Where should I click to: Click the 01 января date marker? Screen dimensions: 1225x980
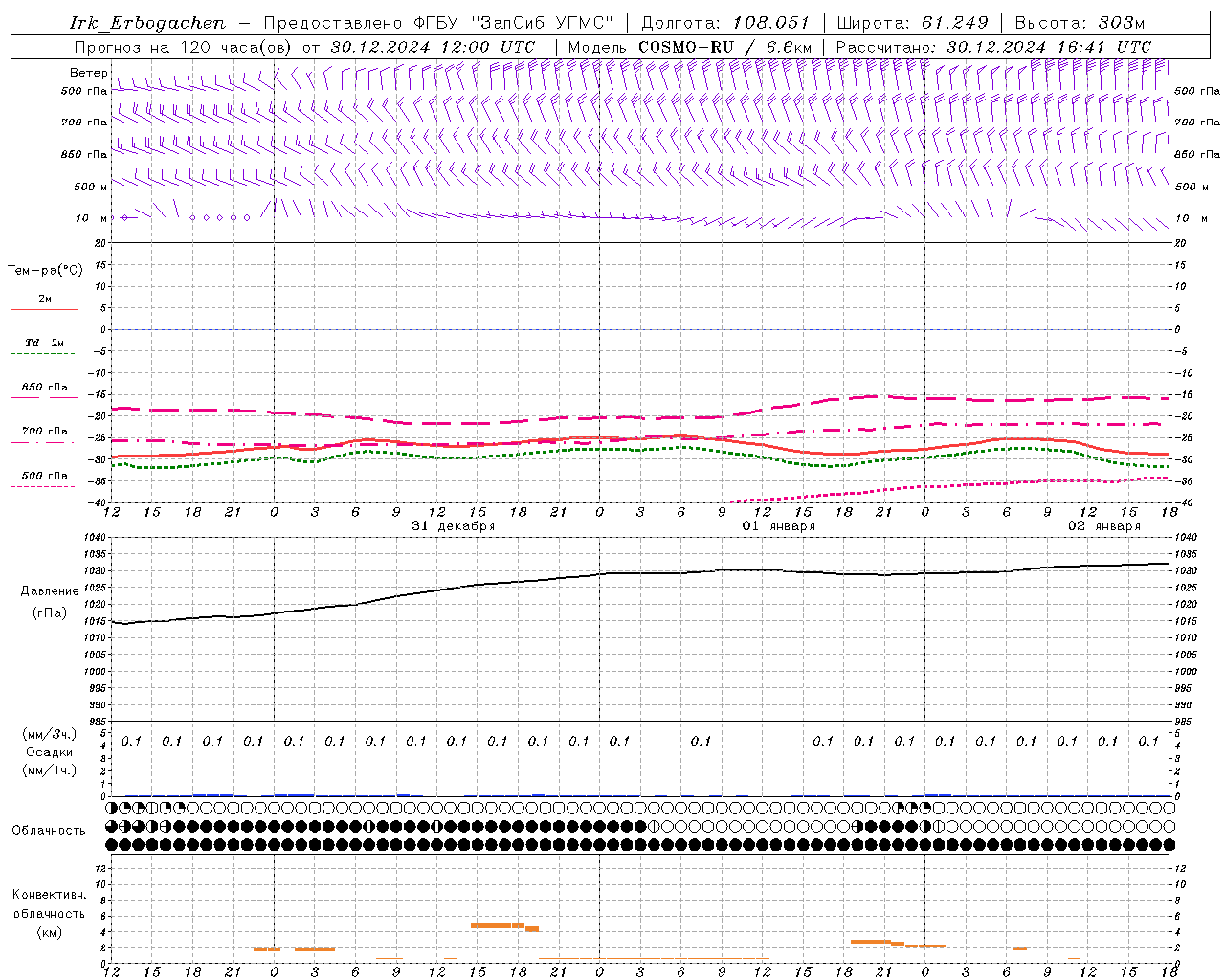click(x=779, y=526)
